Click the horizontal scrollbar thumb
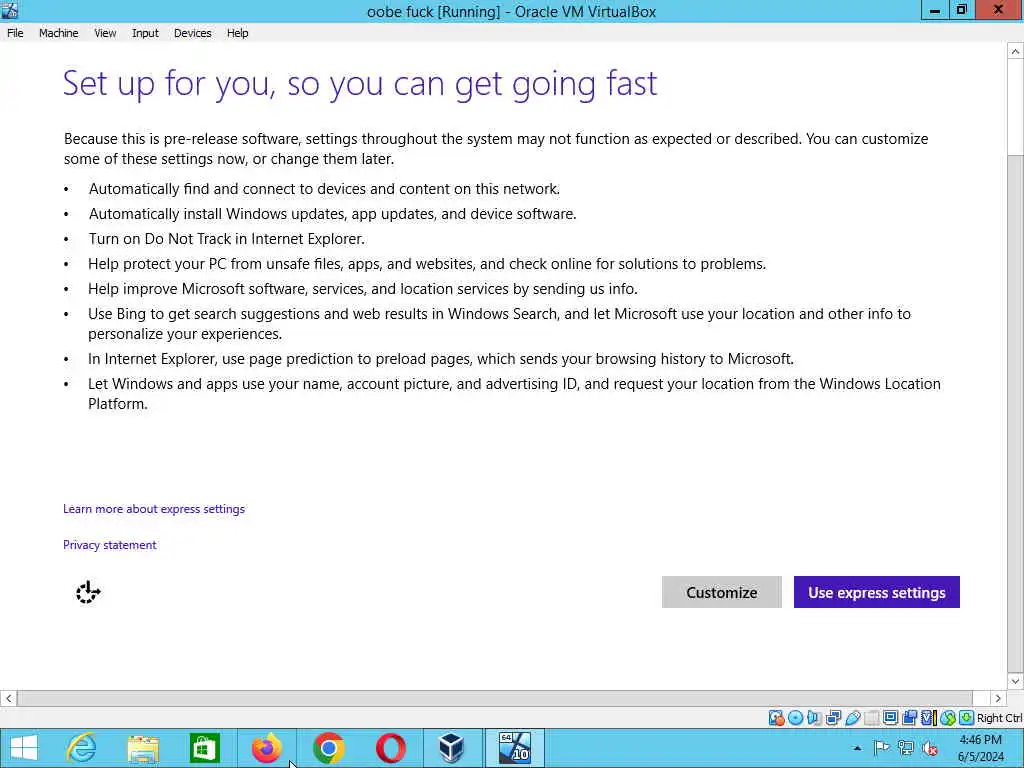The width and height of the screenshot is (1024, 768). [495, 698]
